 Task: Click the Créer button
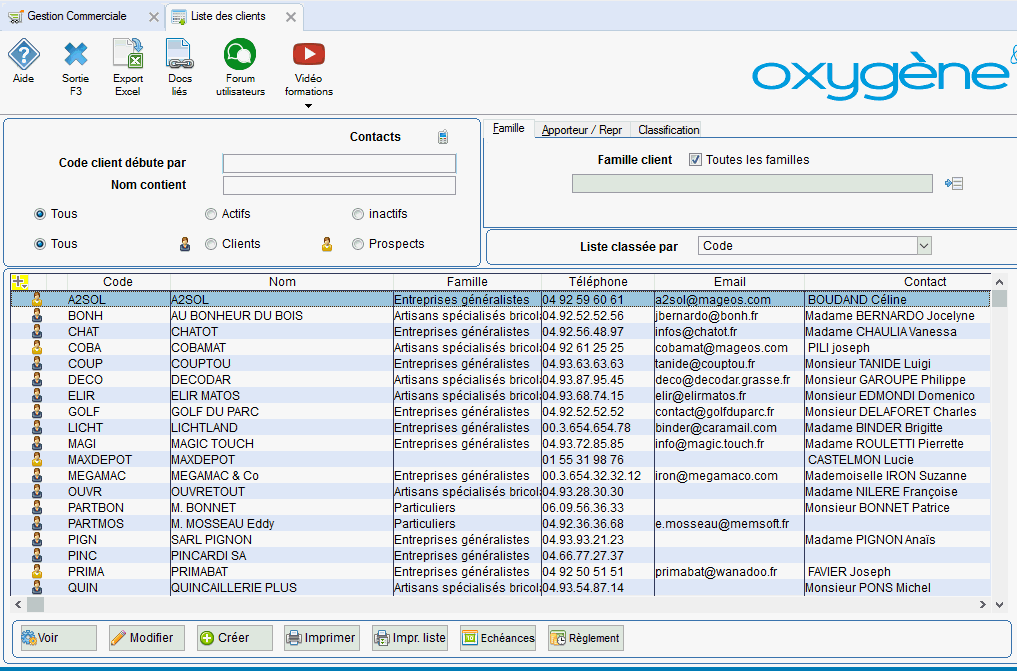235,638
